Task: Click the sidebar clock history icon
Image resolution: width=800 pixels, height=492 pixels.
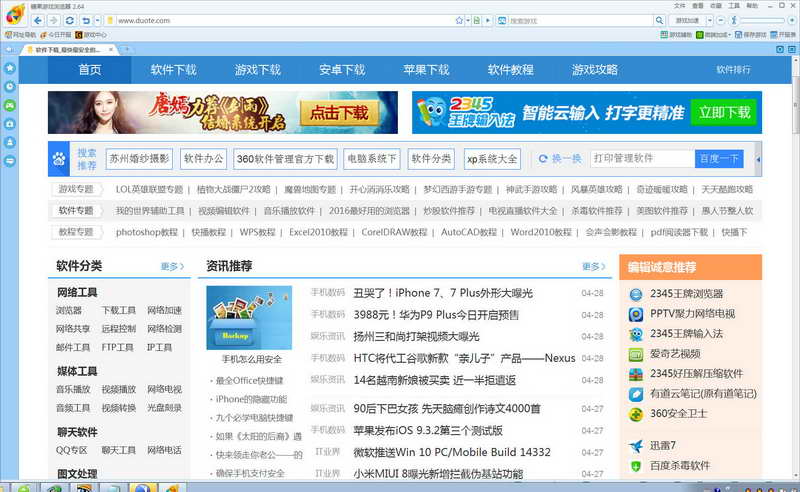Action: coord(10,86)
